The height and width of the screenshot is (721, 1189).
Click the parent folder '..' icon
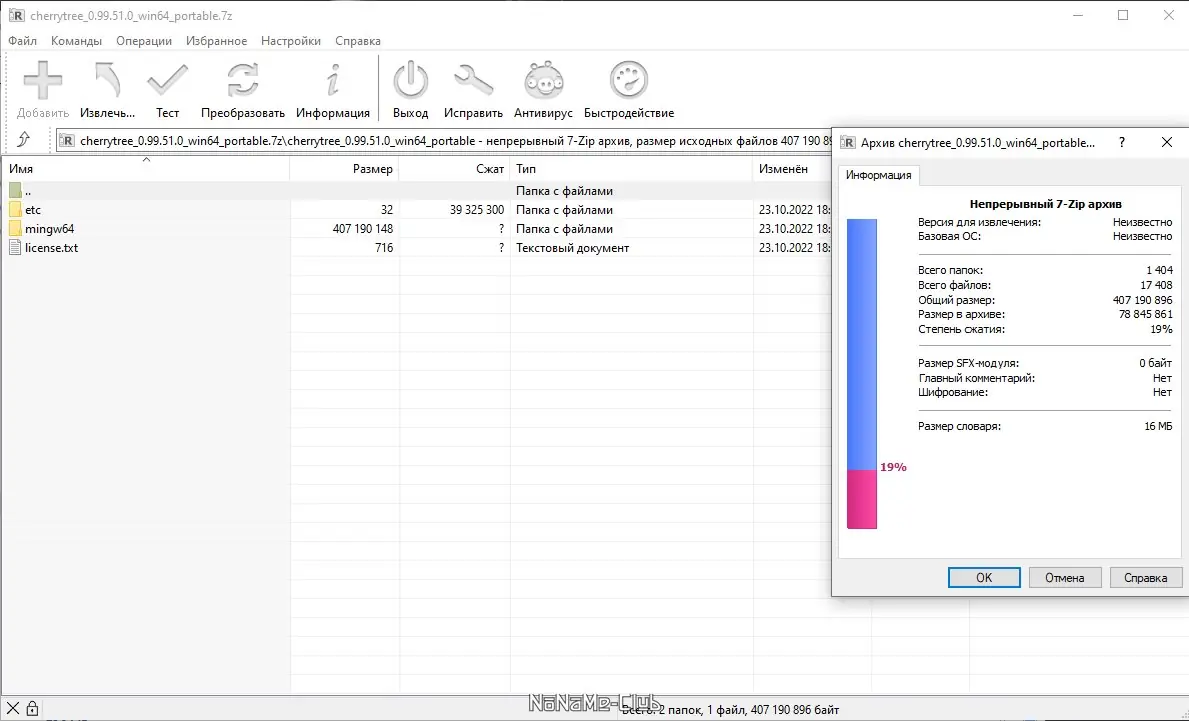coord(15,191)
